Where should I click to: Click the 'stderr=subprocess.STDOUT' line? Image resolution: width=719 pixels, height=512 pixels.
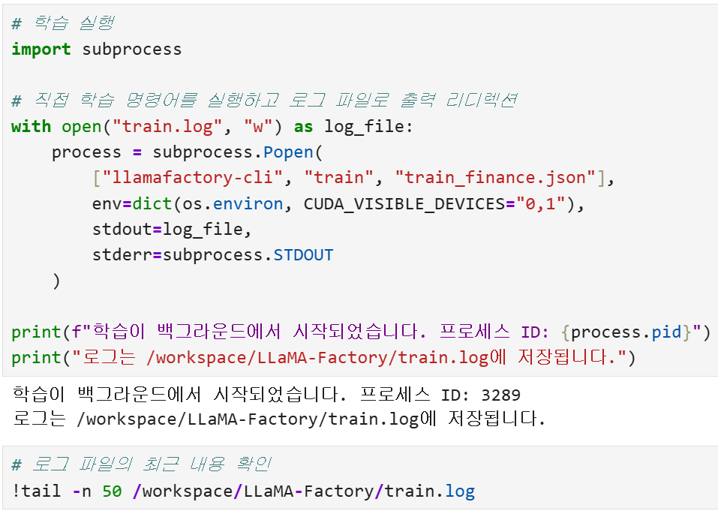coord(213,254)
